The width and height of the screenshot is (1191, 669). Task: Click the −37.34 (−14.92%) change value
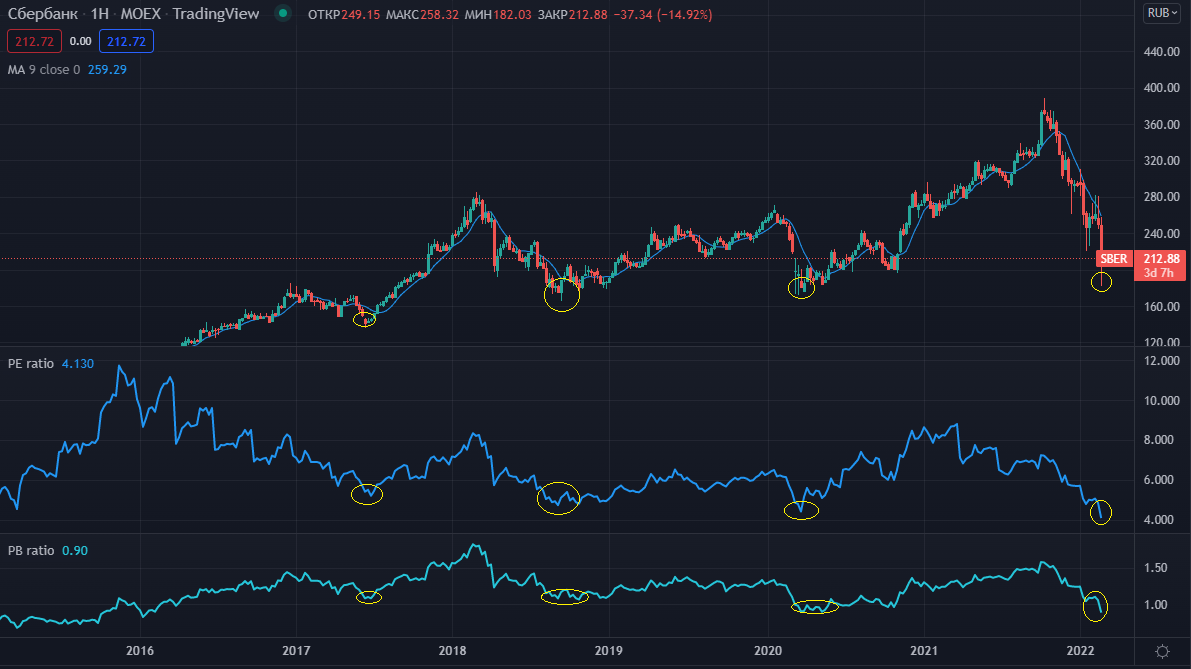[x=663, y=14]
